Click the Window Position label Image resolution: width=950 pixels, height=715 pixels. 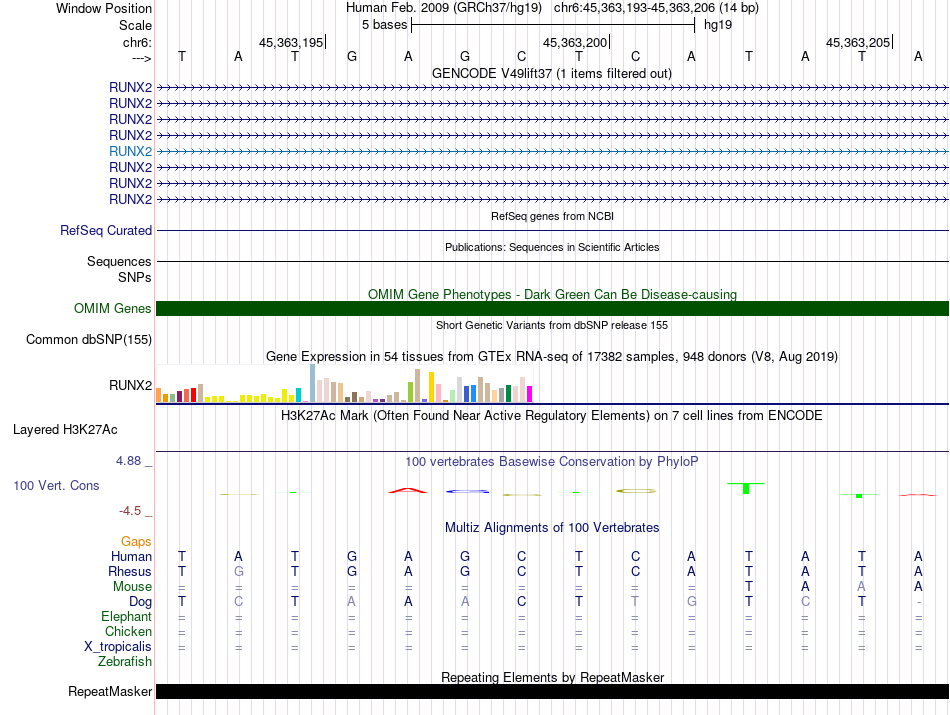point(104,8)
